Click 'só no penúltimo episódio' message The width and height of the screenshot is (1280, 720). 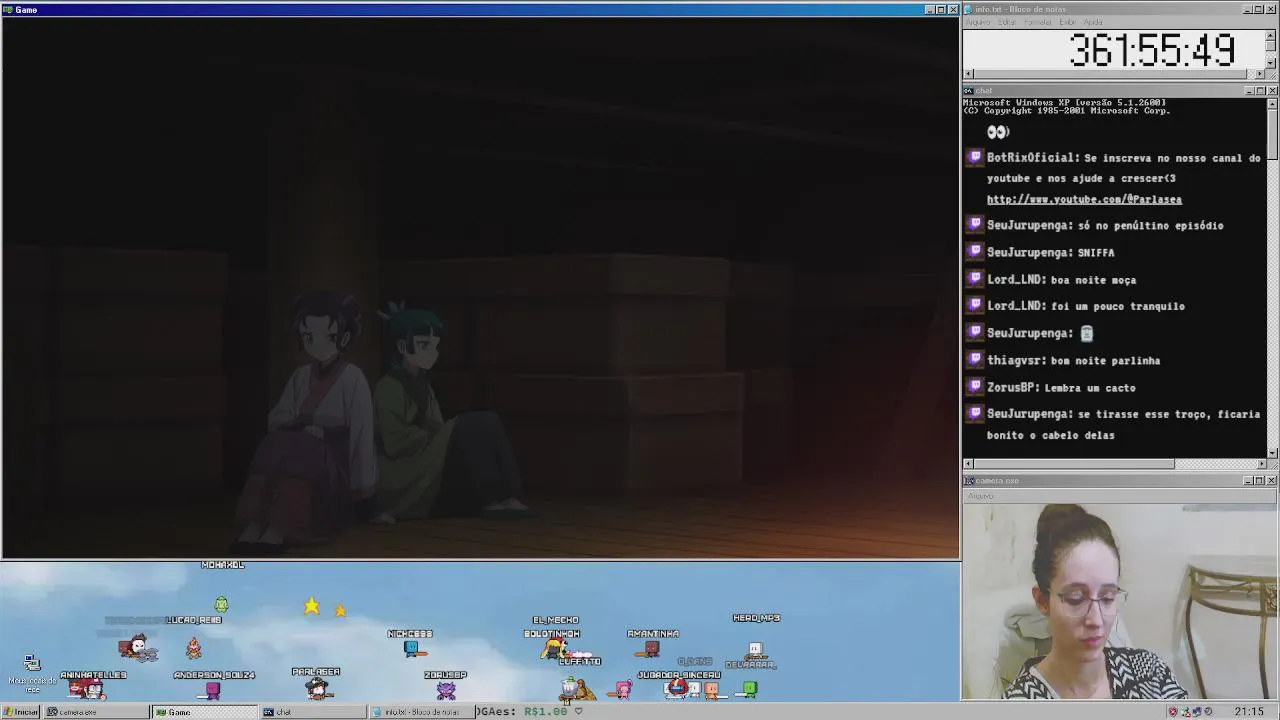tap(1151, 226)
